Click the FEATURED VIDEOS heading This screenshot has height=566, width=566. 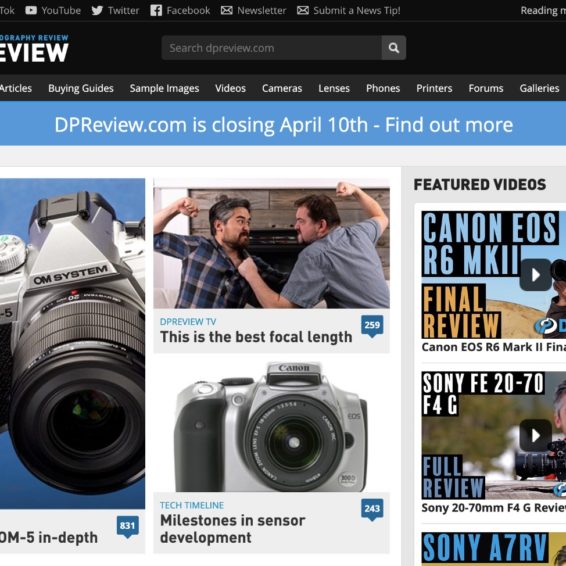point(480,184)
